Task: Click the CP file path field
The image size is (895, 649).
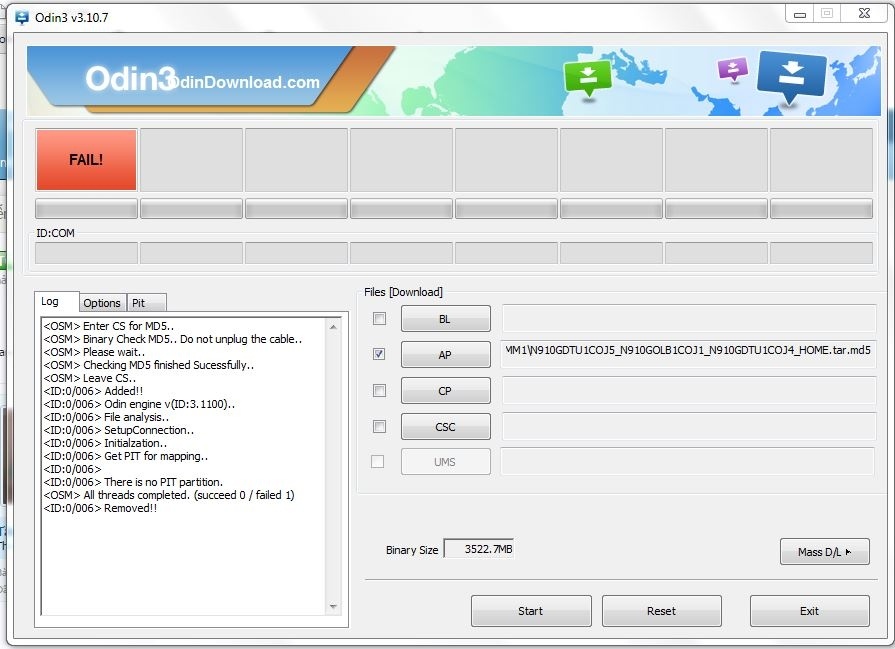Action: [689, 390]
